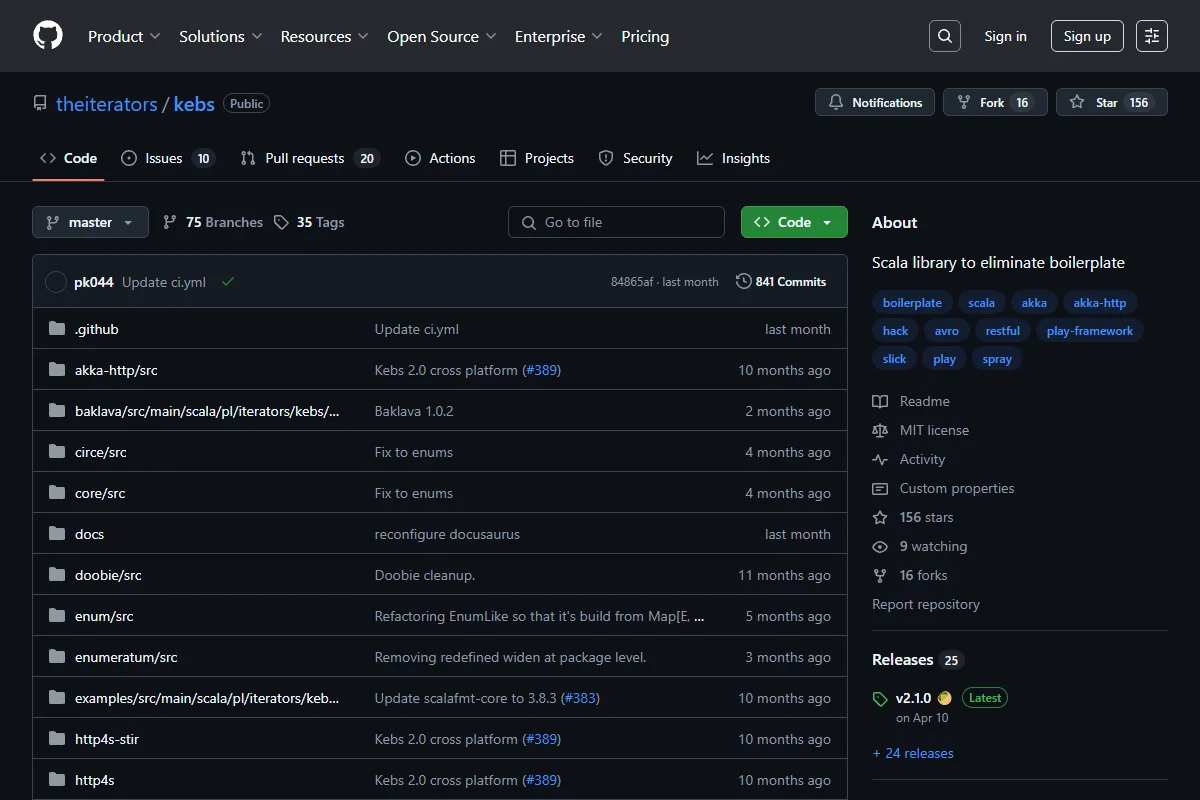
Task: Click the GitHub logo icon
Action: tap(48, 36)
